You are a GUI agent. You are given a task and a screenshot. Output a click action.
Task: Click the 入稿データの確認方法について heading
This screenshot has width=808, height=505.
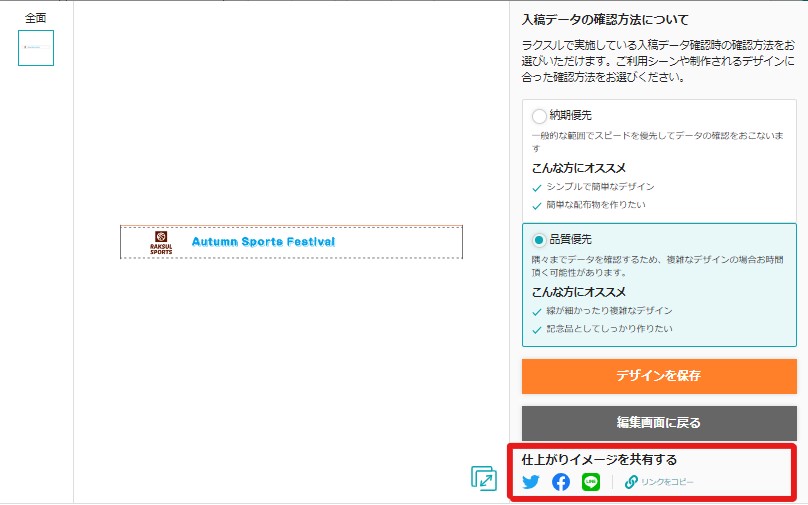click(605, 20)
